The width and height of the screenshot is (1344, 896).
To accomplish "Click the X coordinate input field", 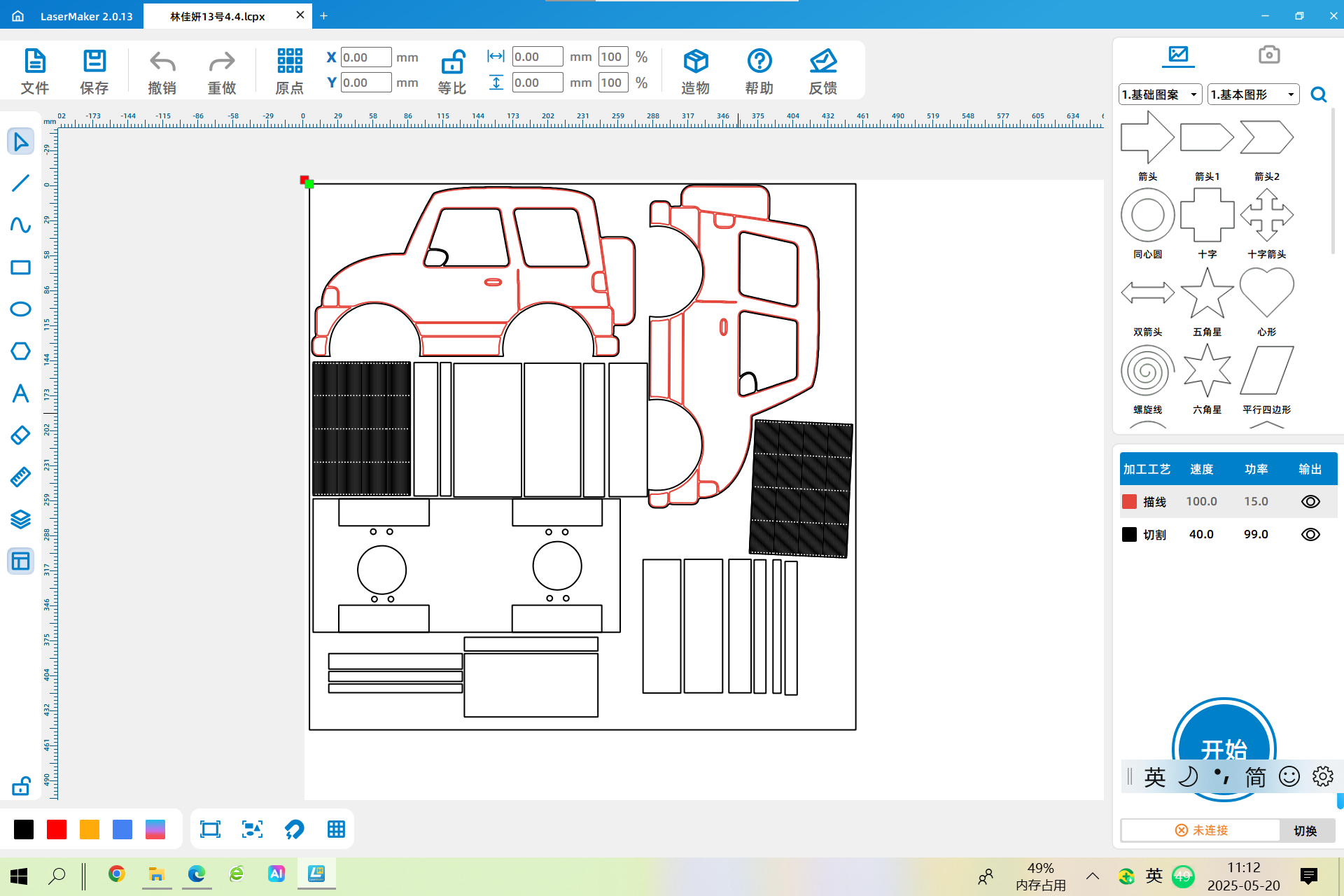I will [366, 57].
